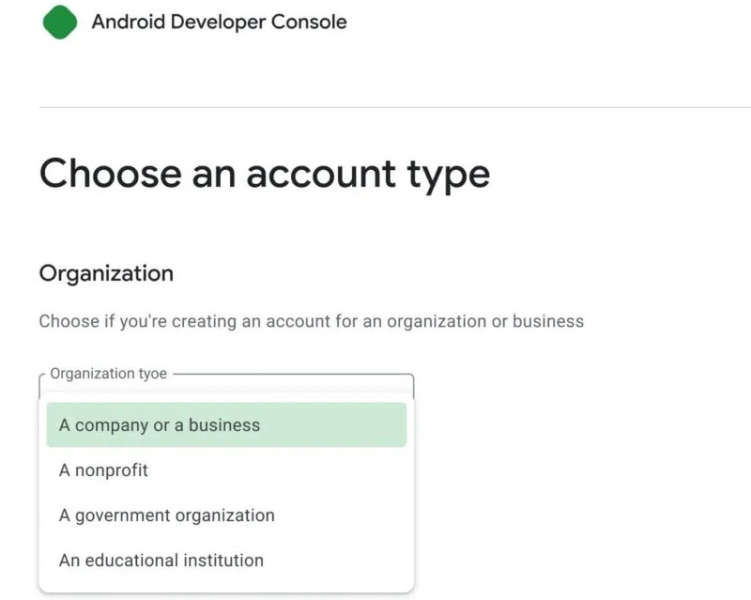The width and height of the screenshot is (751, 600).
Task: Click the green Android Developer Console logo
Action: 59,22
